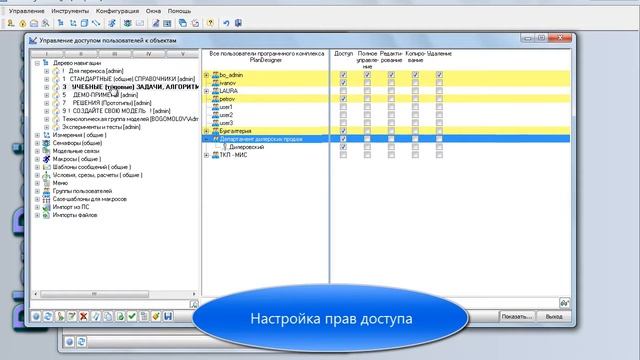Click the right arrow of tree horizontal scrollbar
The image size is (640, 360).
(x=194, y=294)
